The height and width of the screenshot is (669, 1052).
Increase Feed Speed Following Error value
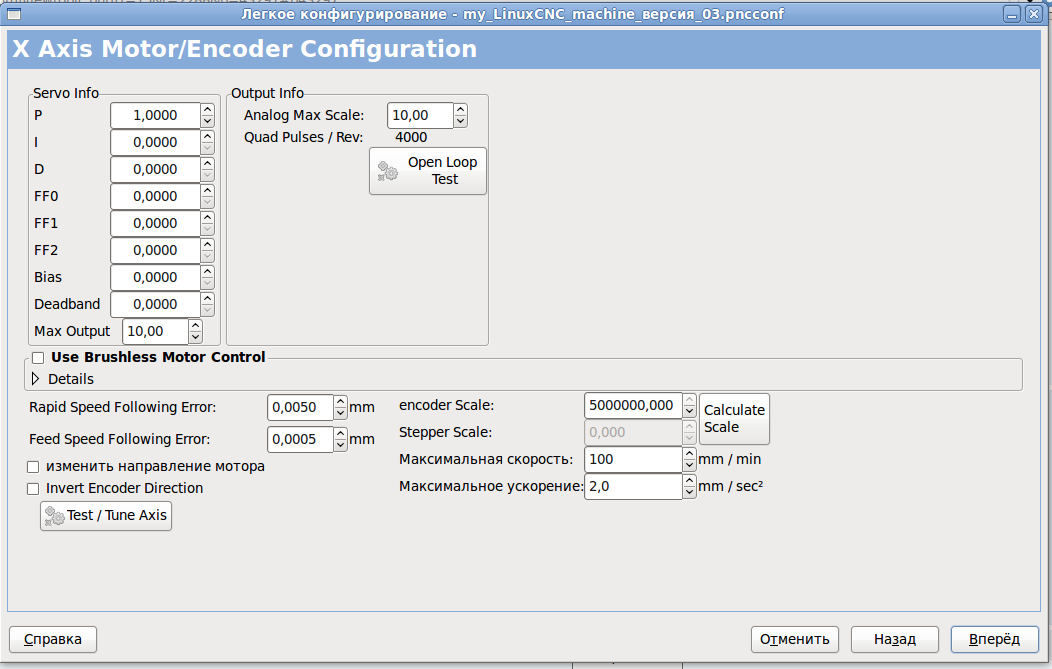(x=340, y=433)
